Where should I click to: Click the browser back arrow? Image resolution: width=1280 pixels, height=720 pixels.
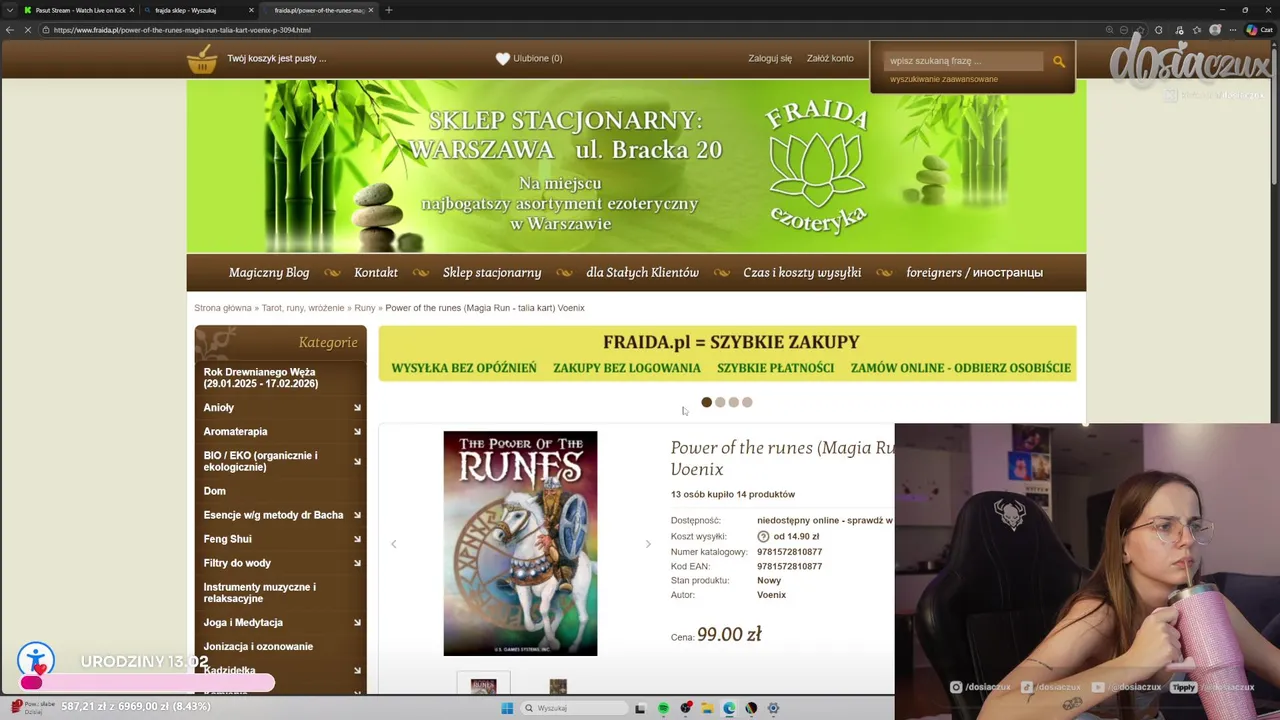click(x=10, y=30)
